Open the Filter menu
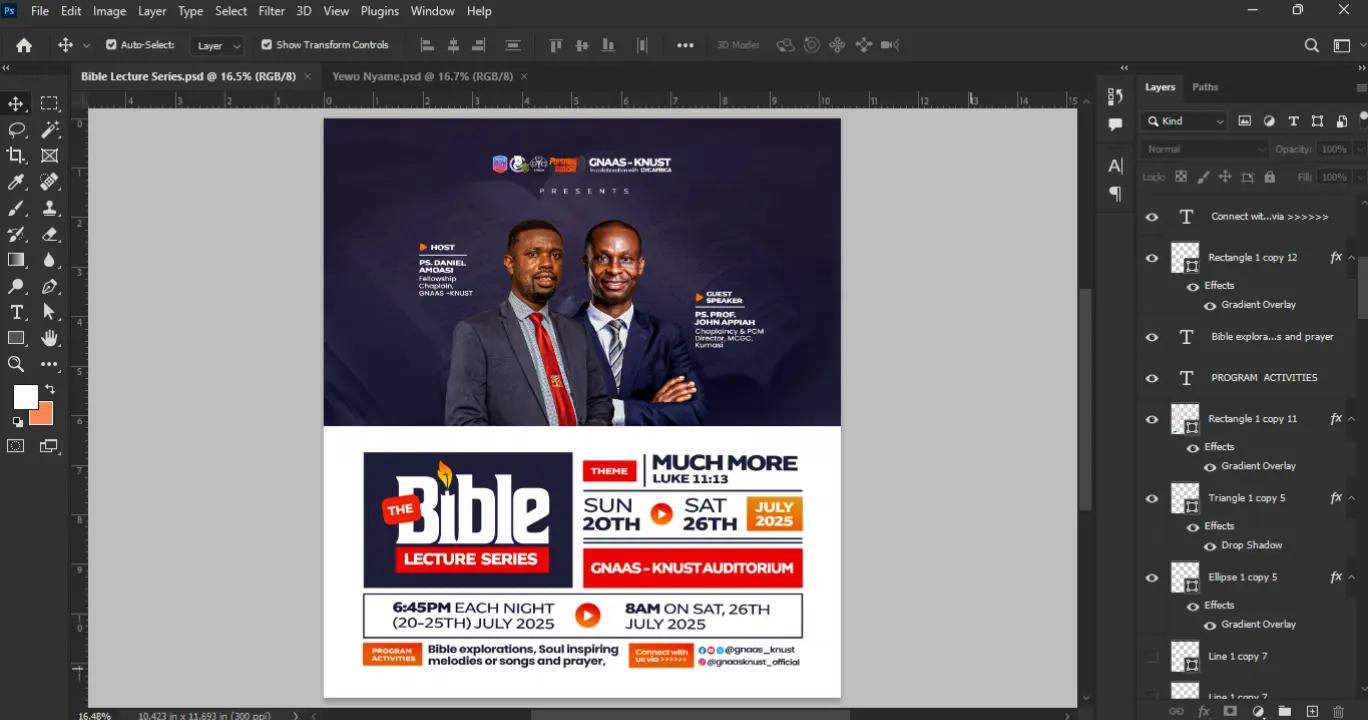 (x=271, y=11)
